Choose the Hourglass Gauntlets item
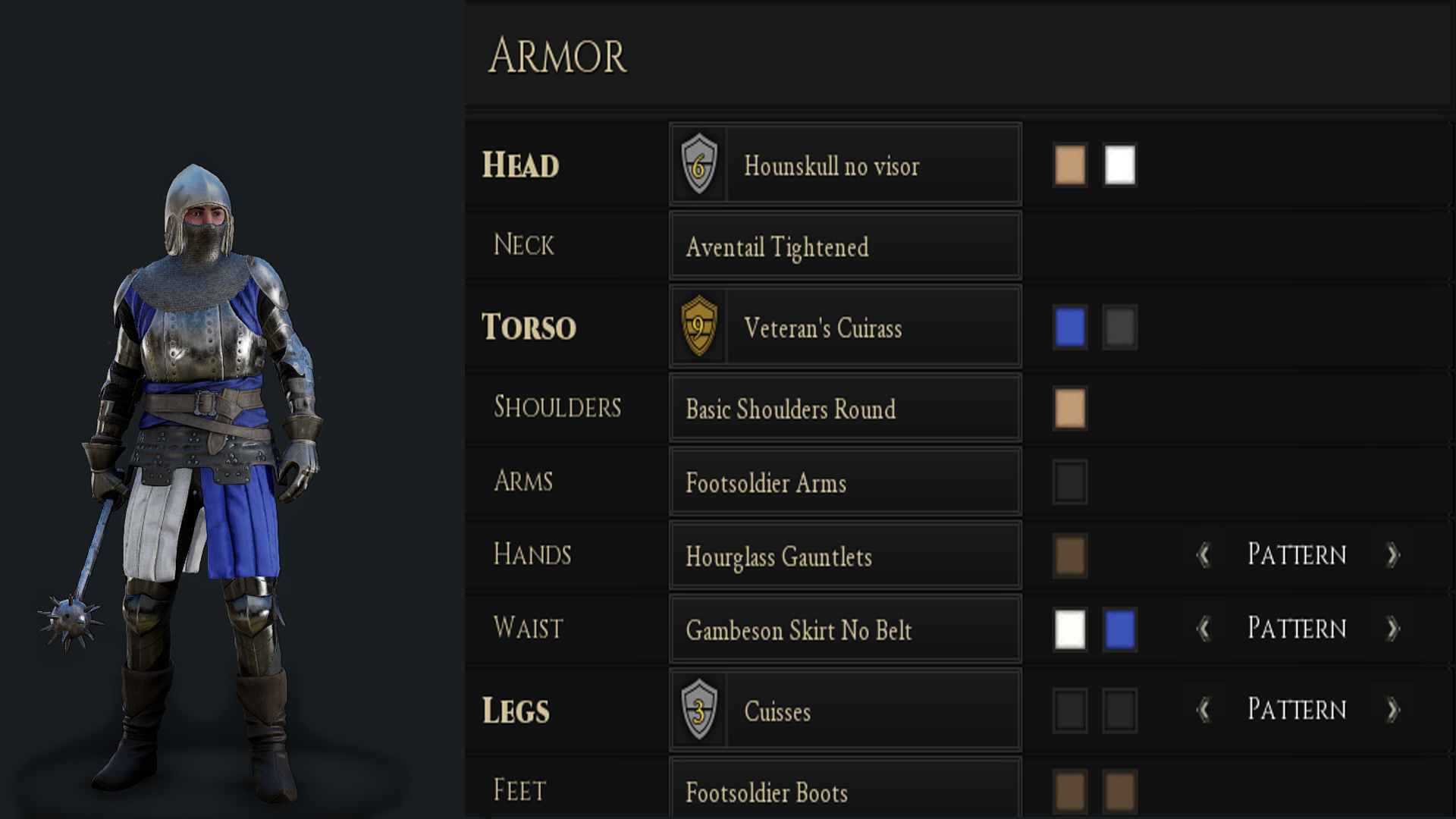 pos(845,557)
